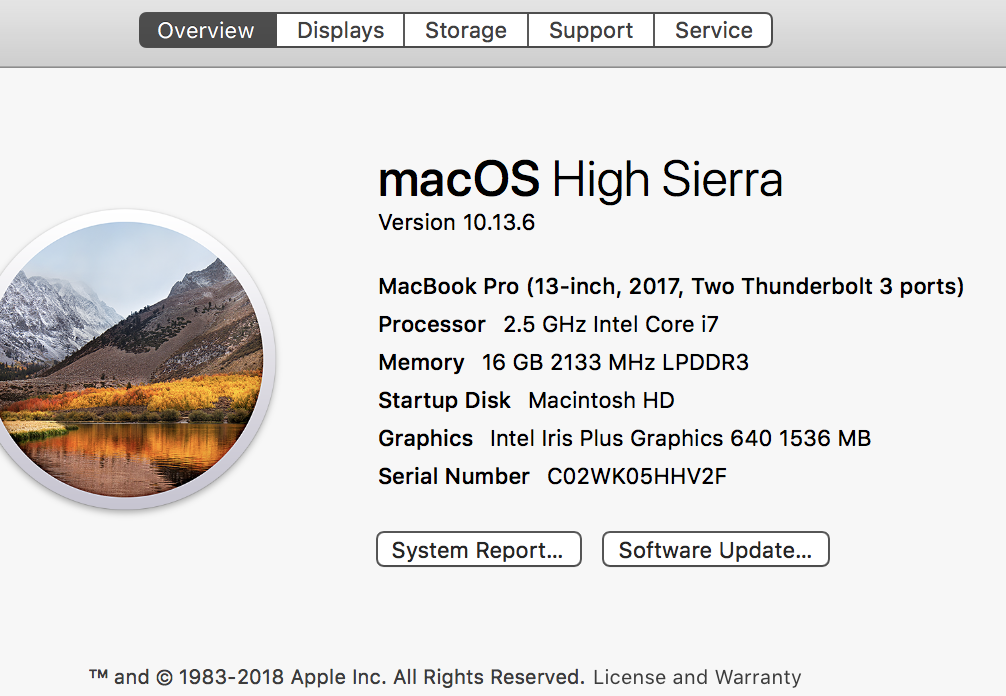Go to the Service tab
The height and width of the screenshot is (696, 1006).
713,30
